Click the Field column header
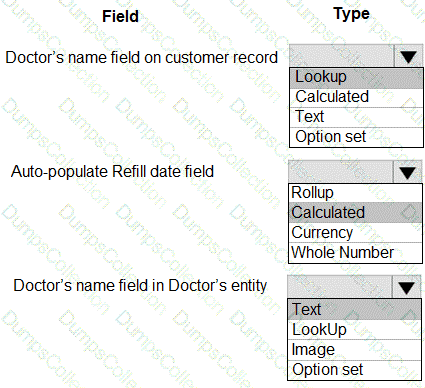The width and height of the screenshot is (425, 388). (120, 16)
